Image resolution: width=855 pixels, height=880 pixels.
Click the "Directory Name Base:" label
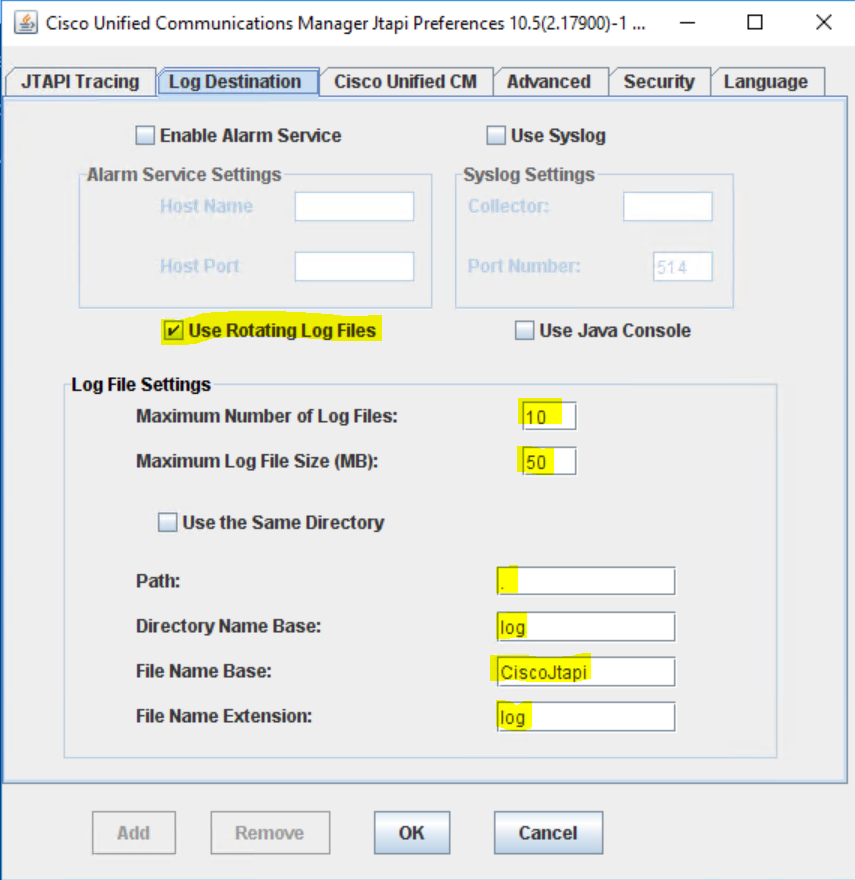228,626
